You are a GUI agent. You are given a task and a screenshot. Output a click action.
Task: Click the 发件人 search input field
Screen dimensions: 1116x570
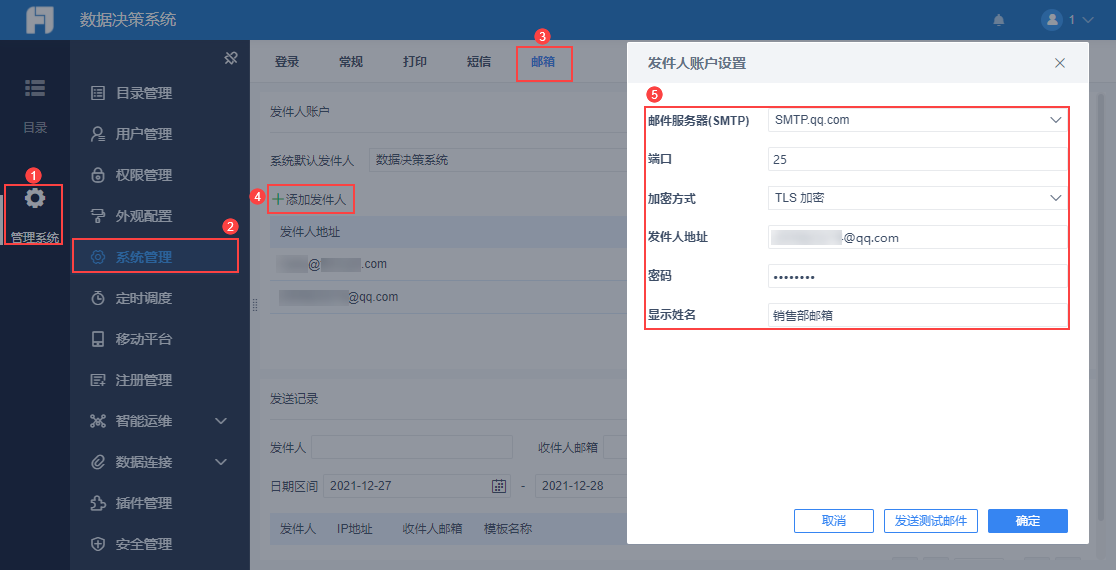click(x=411, y=448)
